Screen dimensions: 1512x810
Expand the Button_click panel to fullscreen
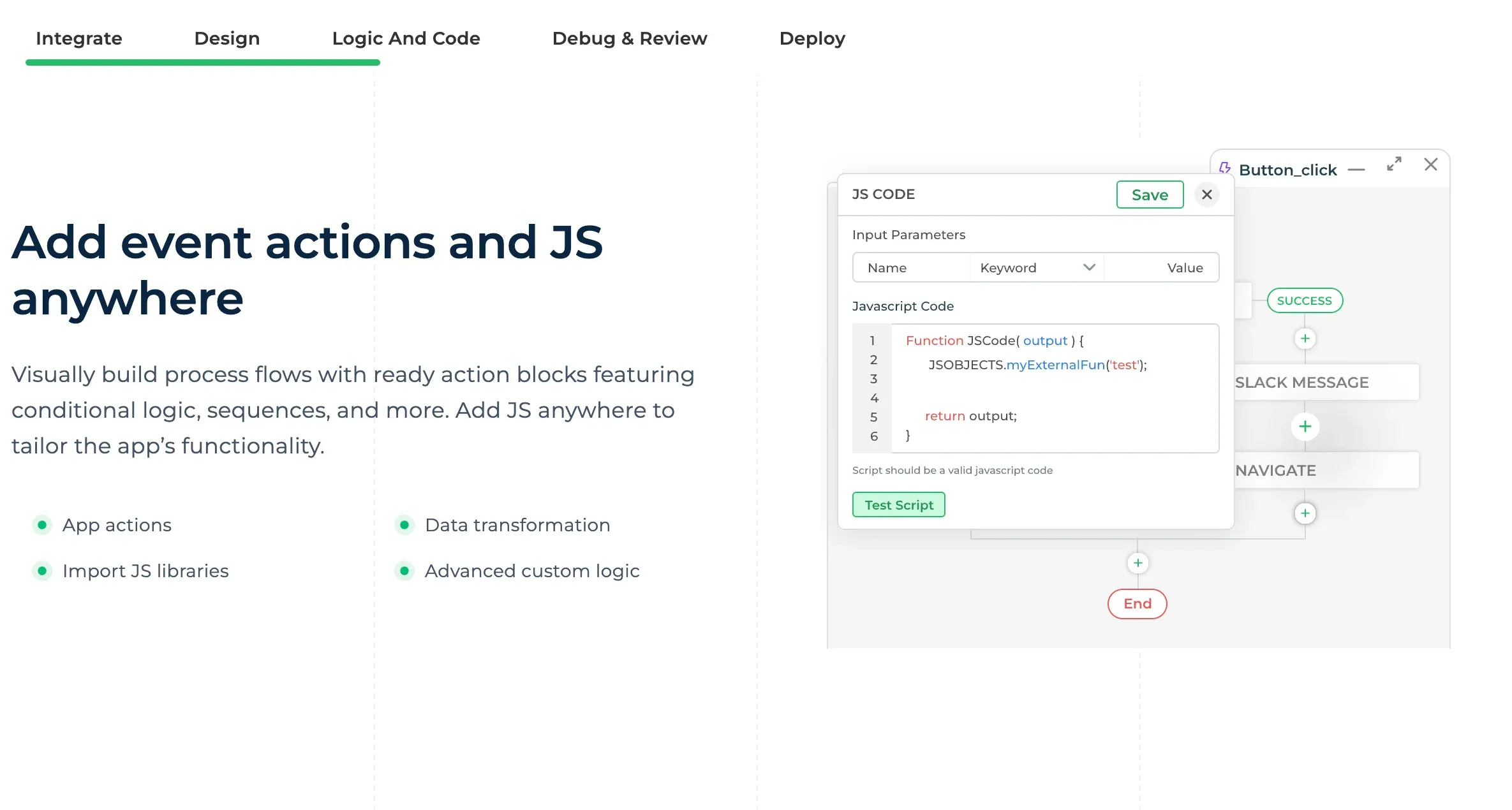[x=1394, y=164]
